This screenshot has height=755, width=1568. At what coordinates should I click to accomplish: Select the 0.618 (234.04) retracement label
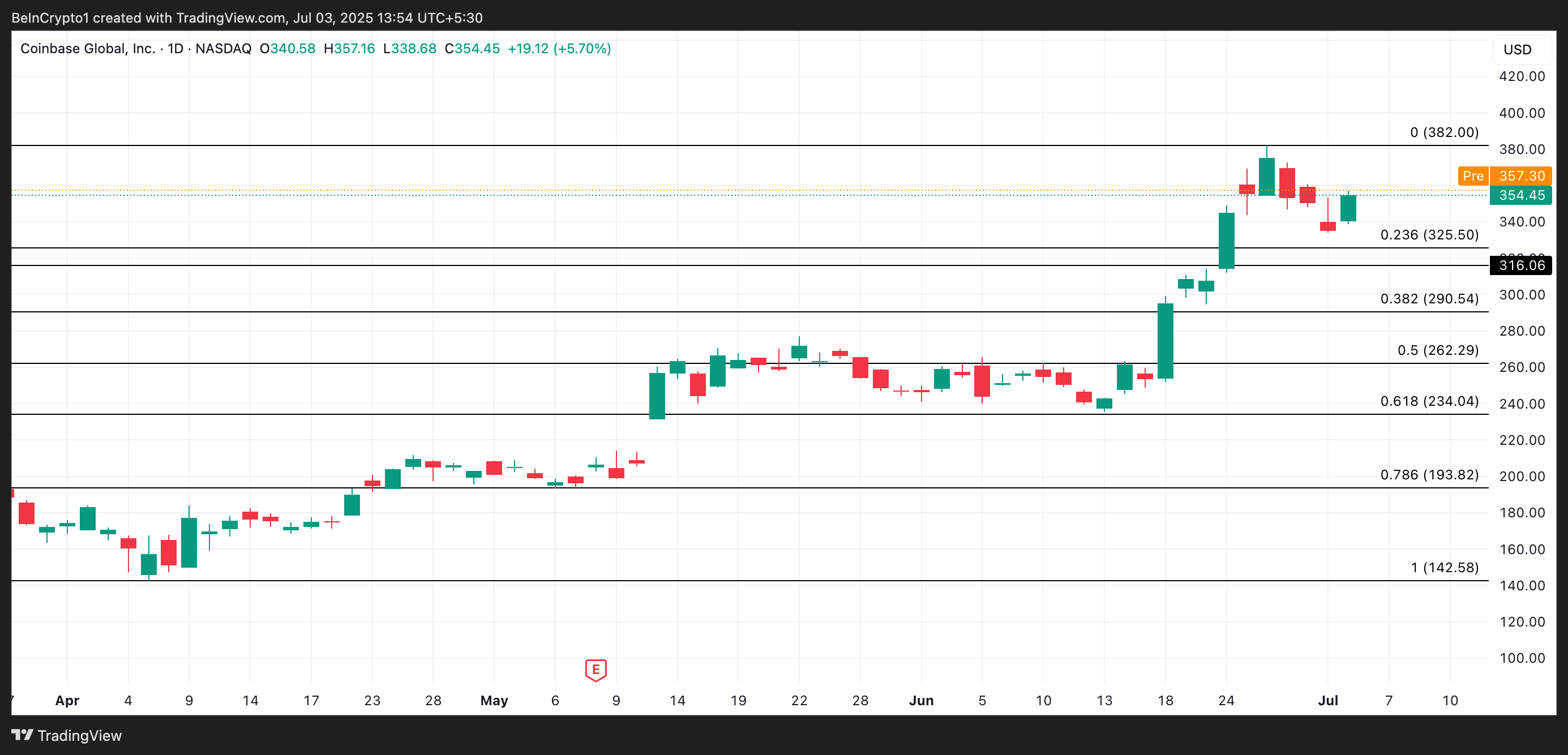[x=1429, y=401]
